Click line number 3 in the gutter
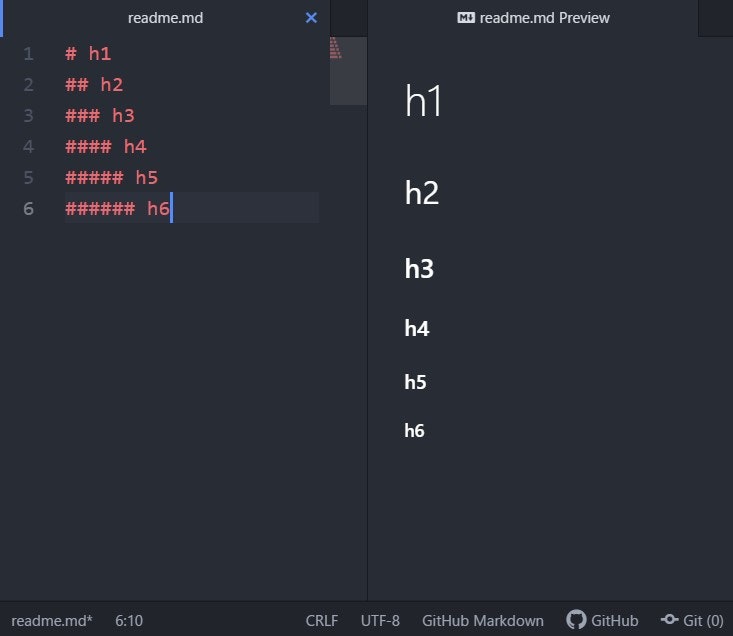This screenshot has height=636, width=733. [28, 115]
